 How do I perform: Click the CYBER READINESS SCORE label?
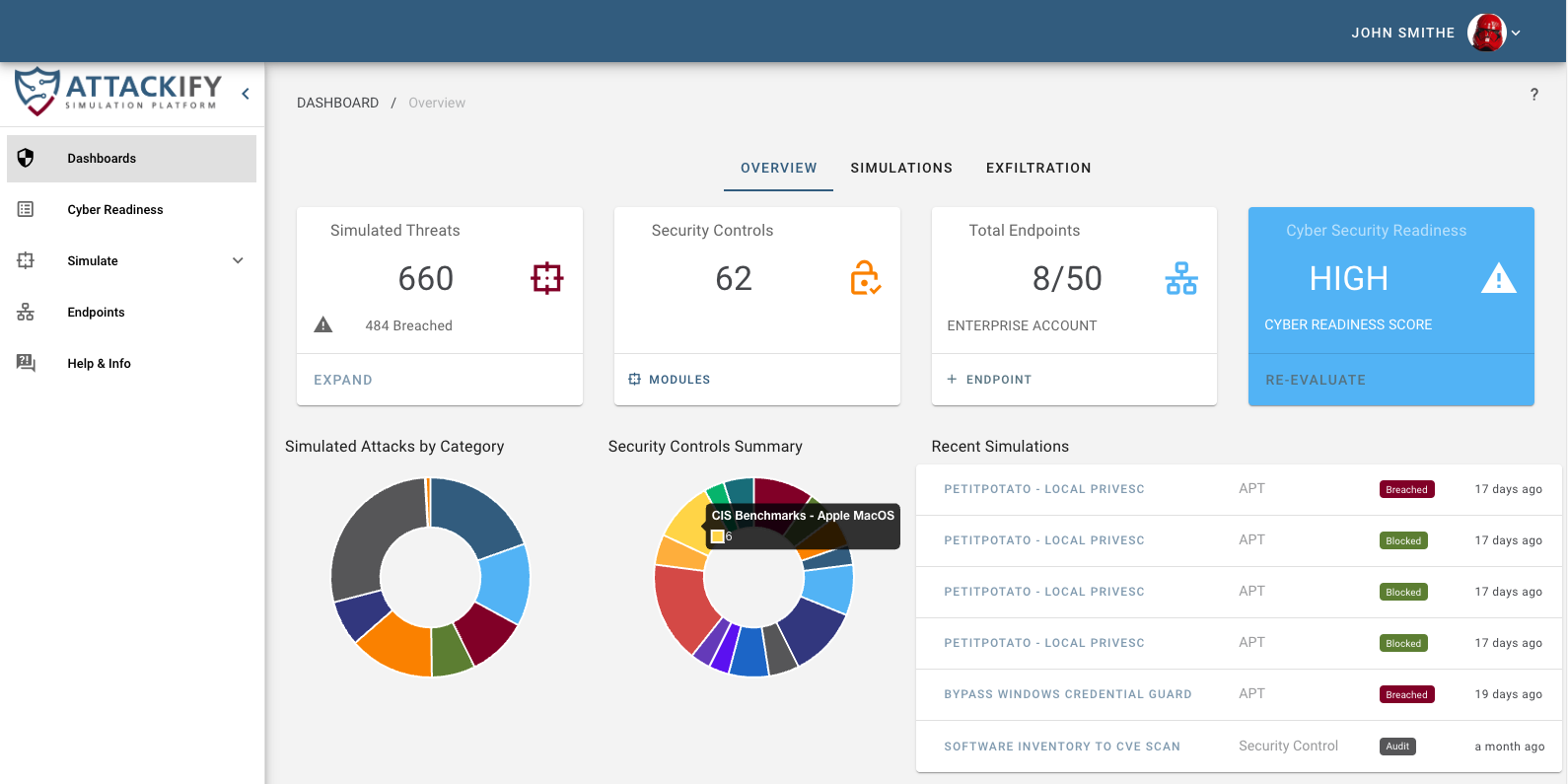coord(1348,324)
